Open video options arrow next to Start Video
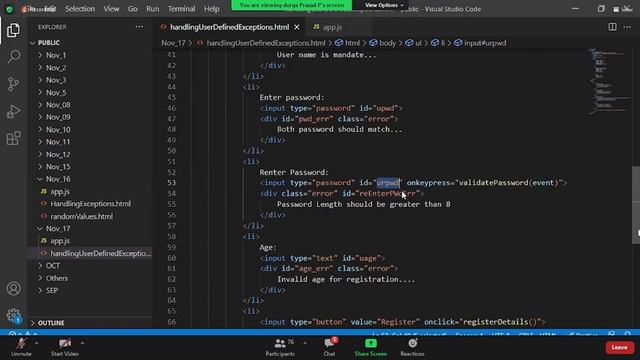 point(82,343)
